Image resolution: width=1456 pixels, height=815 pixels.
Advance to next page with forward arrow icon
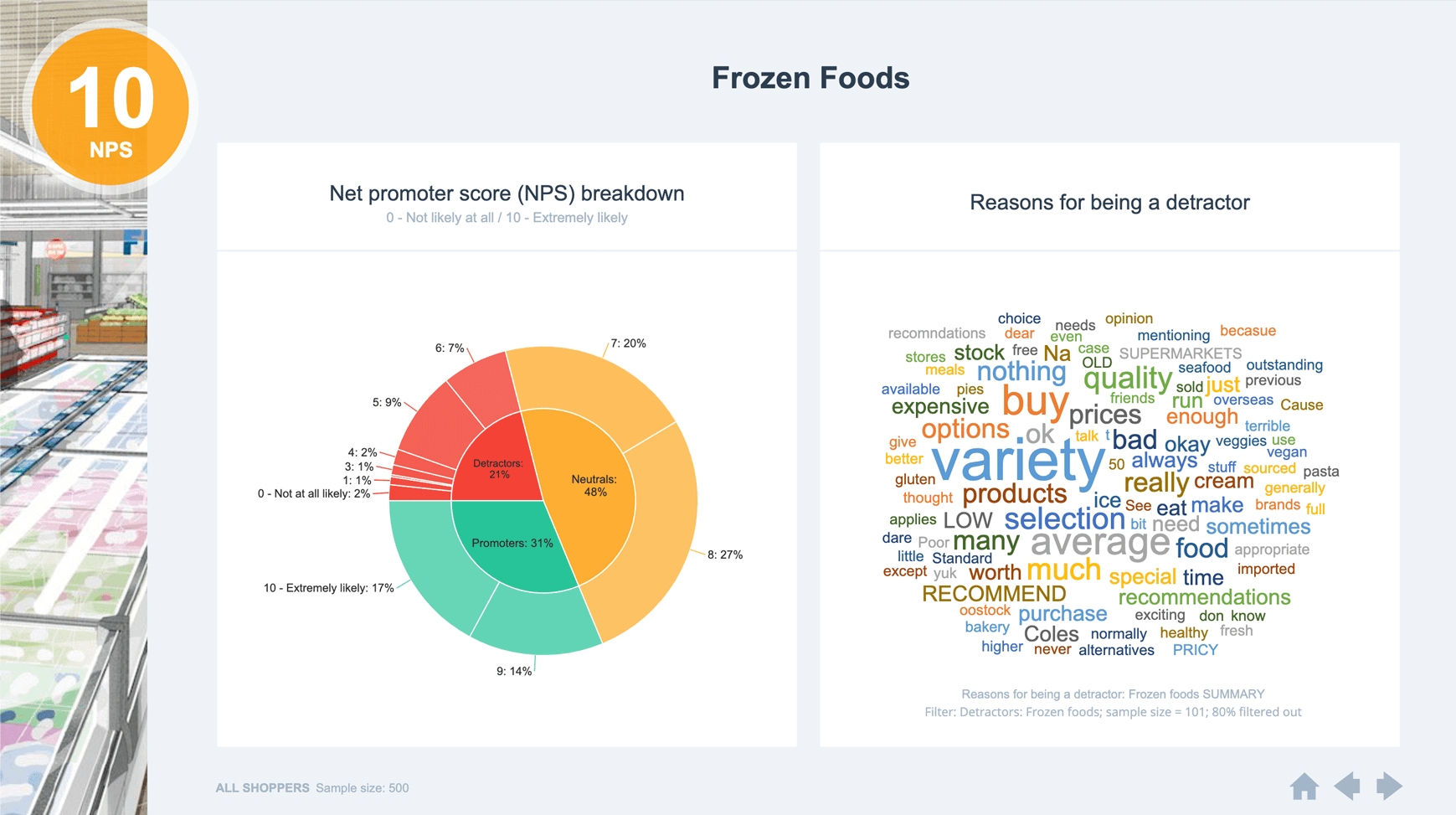tap(1387, 787)
